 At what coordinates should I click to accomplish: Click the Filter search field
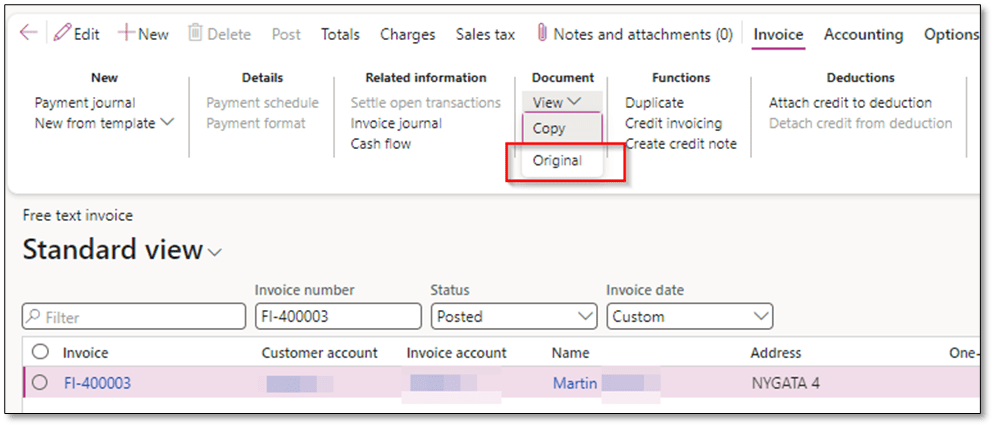pyautogui.click(x=134, y=317)
